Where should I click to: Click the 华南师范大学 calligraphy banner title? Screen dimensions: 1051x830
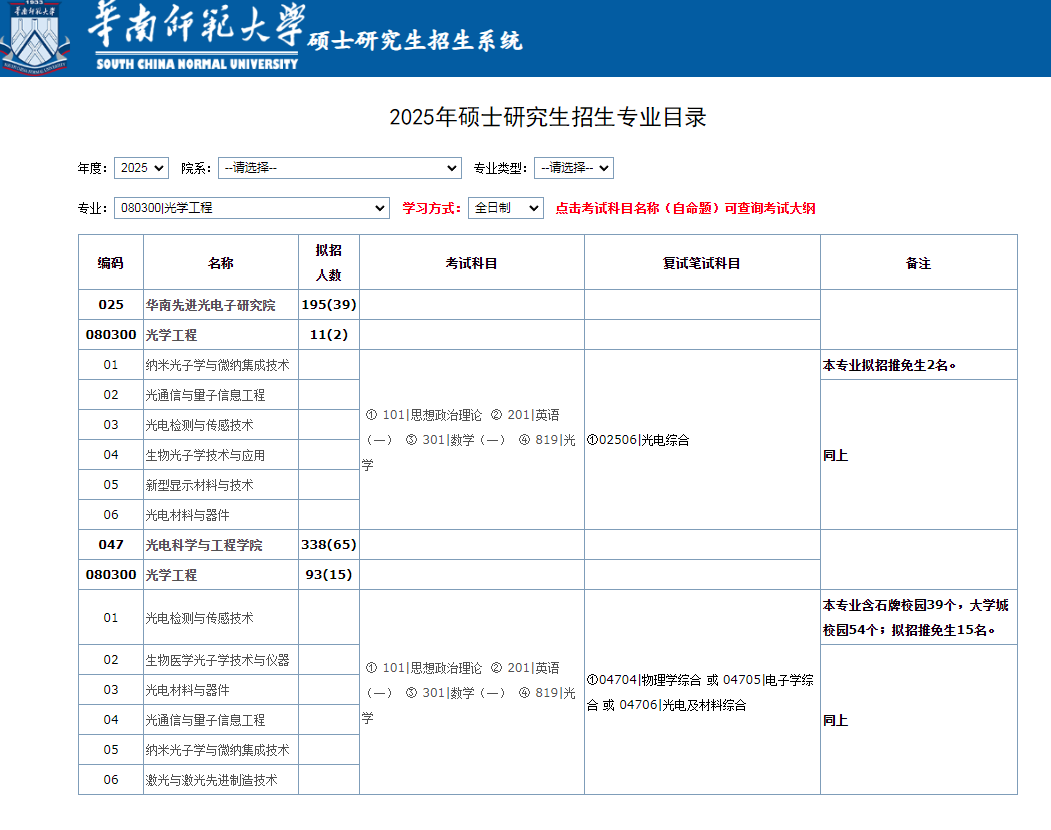click(x=196, y=24)
